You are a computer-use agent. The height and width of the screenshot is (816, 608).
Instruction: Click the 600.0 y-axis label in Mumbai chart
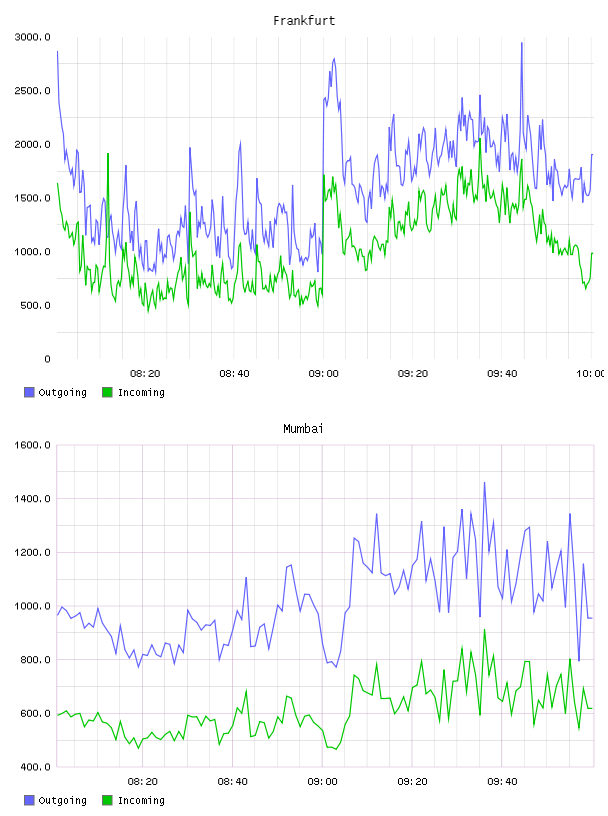35,713
